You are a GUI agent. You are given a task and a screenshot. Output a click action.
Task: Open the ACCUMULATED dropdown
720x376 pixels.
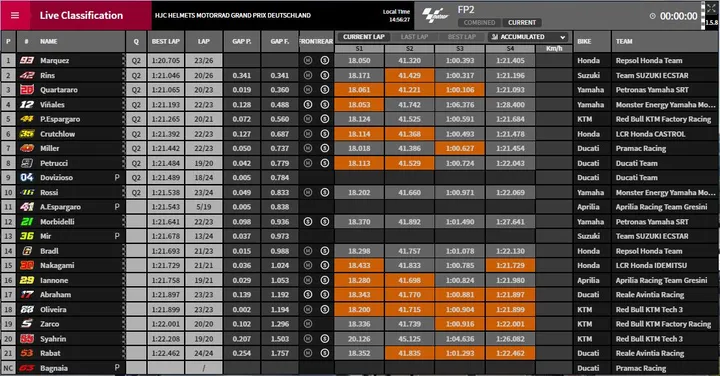click(x=528, y=37)
